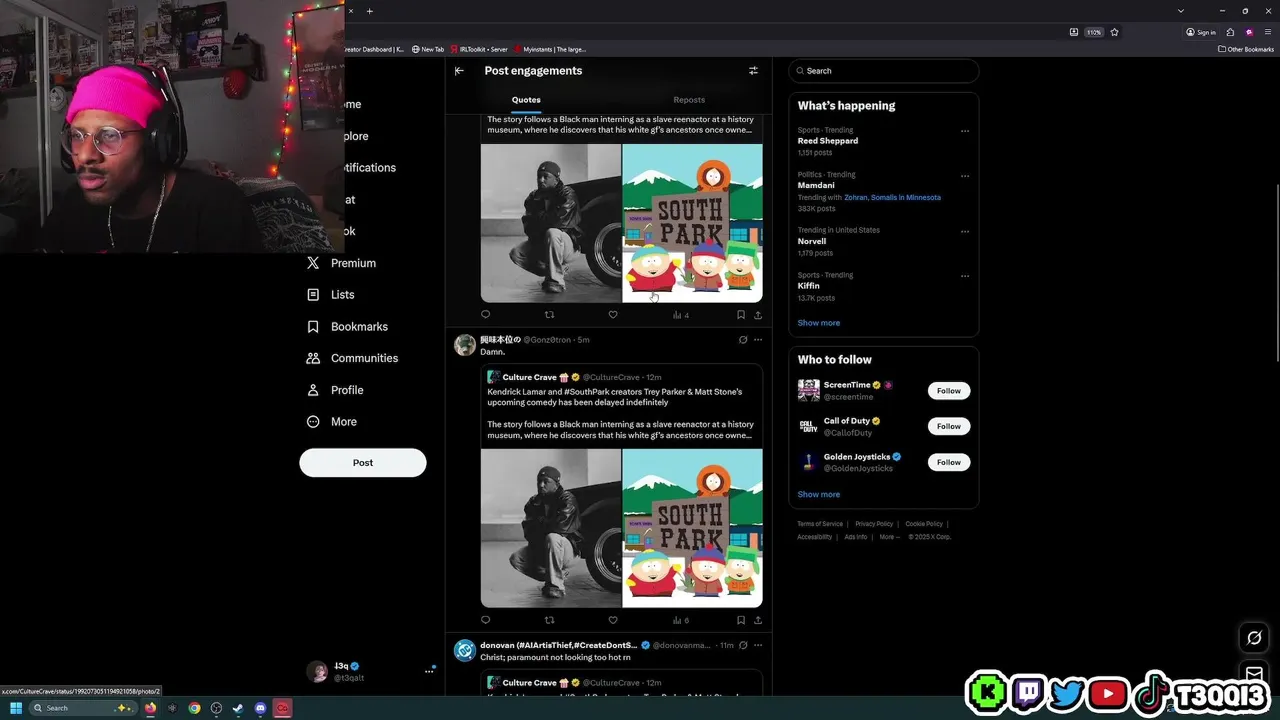Open more options on Gonz0tron's post
Image resolution: width=1280 pixels, height=720 pixels.
758,340
